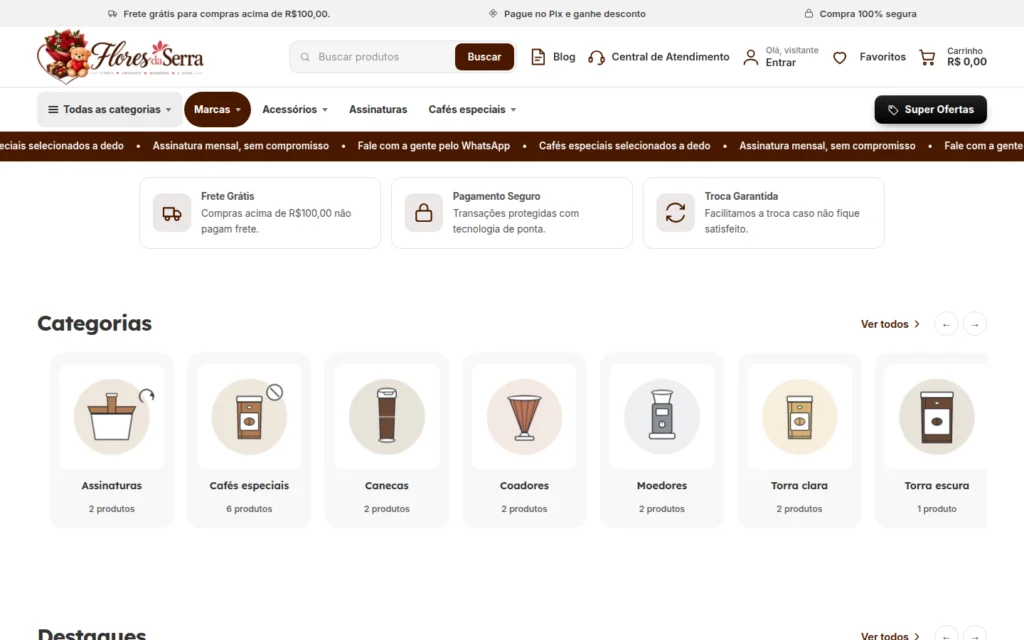Screen dimensions: 1024x640
Task: Click the user profile icon
Action: pos(751,57)
